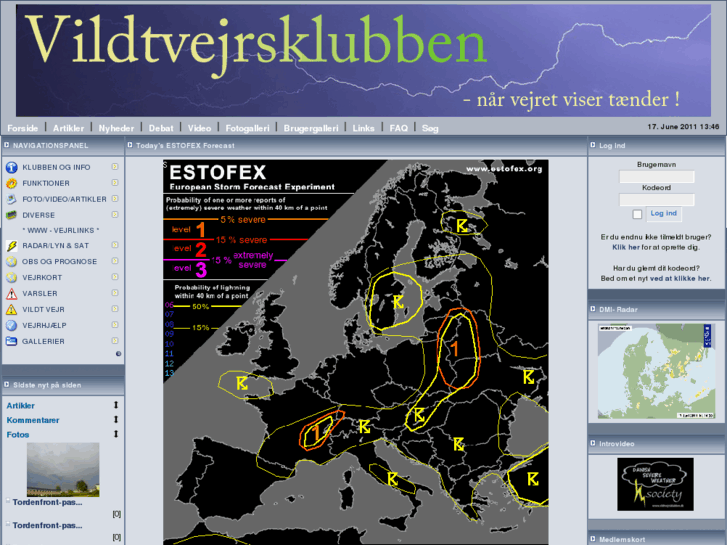Open the DMI radar map thumbnail
727x545 pixels.
click(x=656, y=371)
